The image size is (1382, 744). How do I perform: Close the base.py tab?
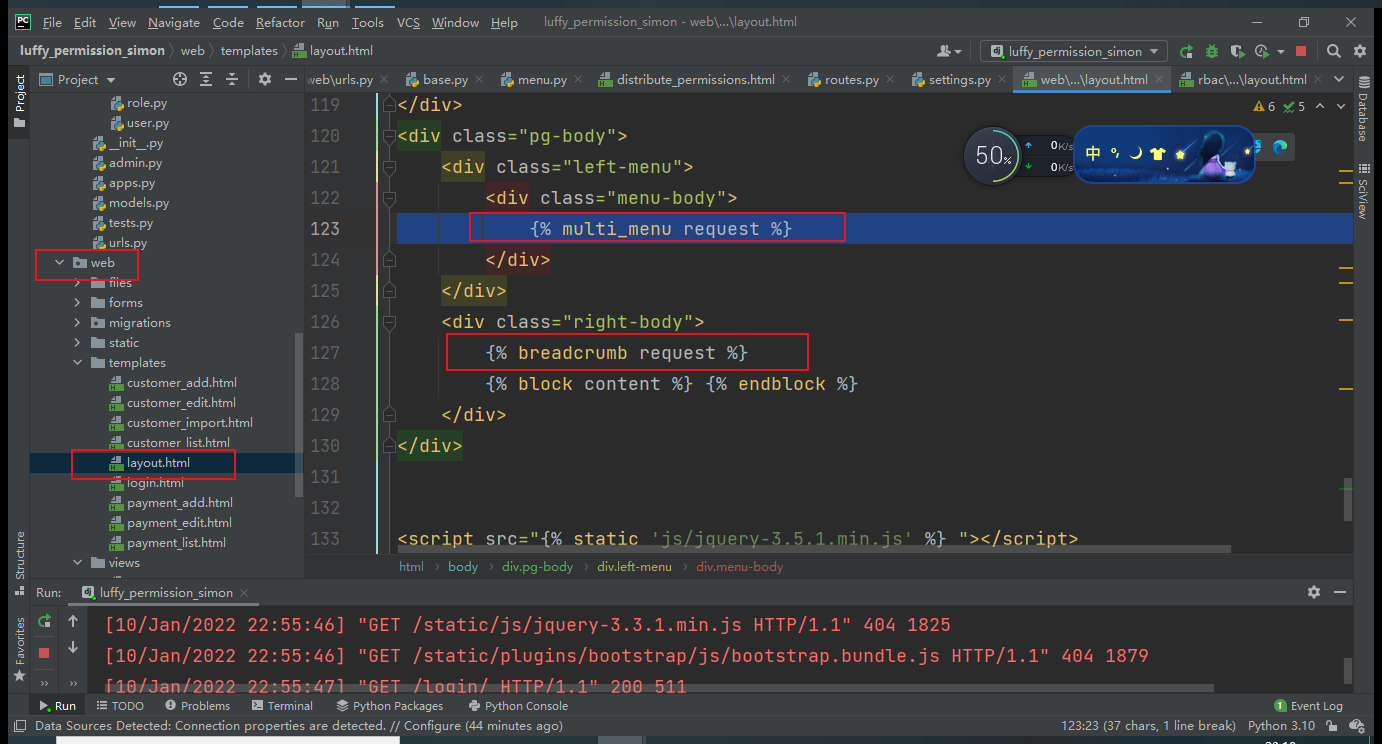tap(480, 80)
